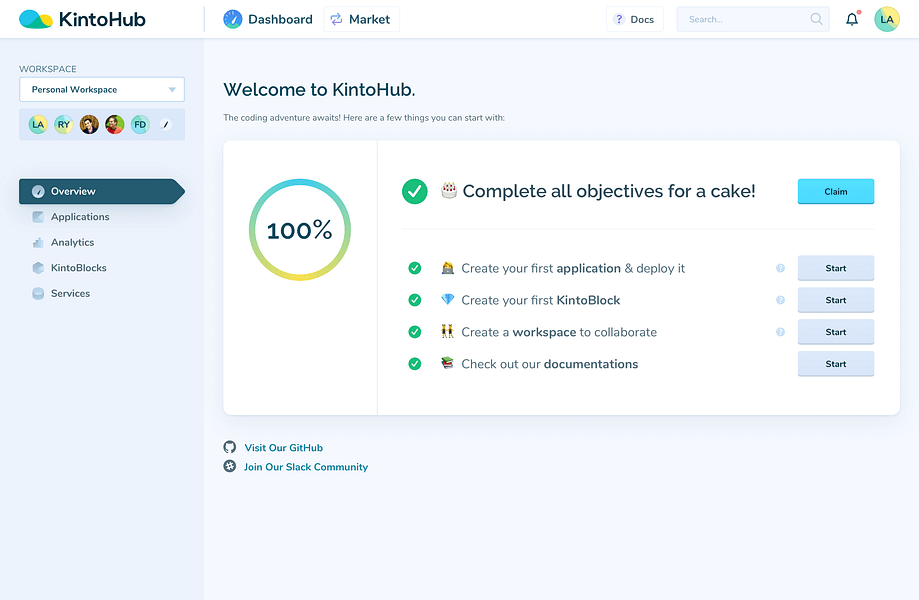Click the search magnifier icon
The height and width of the screenshot is (600, 919).
pyautogui.click(x=816, y=19)
